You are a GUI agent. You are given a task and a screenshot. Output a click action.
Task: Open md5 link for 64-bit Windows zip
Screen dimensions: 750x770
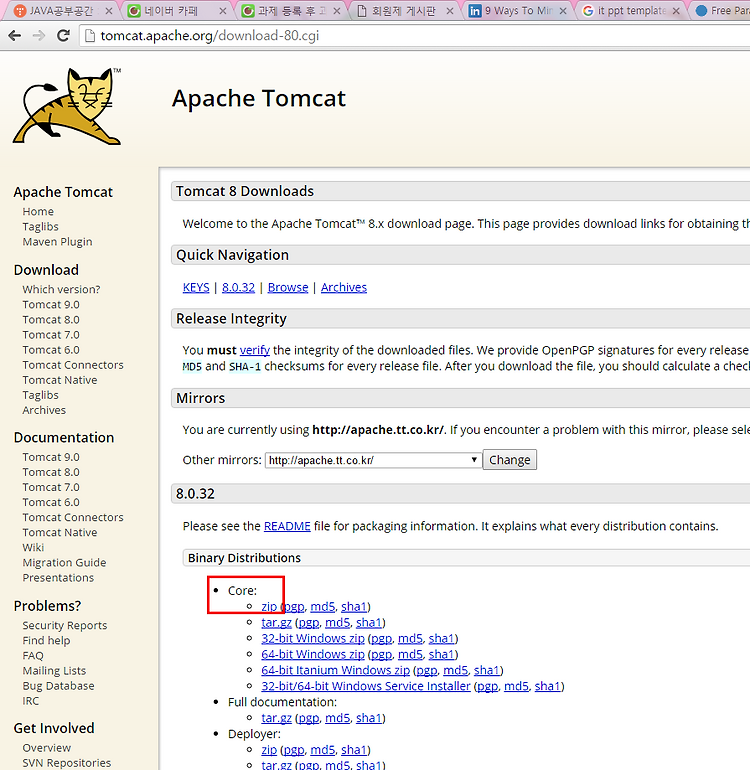410,654
